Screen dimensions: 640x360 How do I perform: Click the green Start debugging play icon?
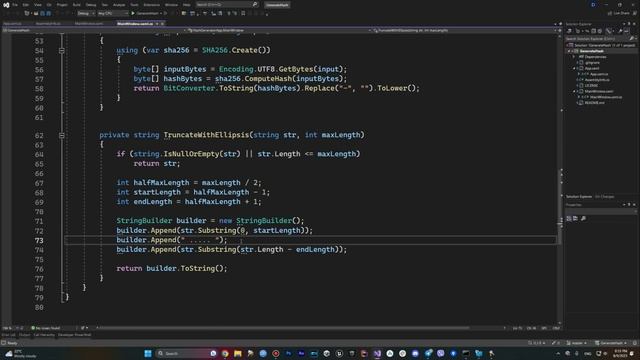[133, 13]
